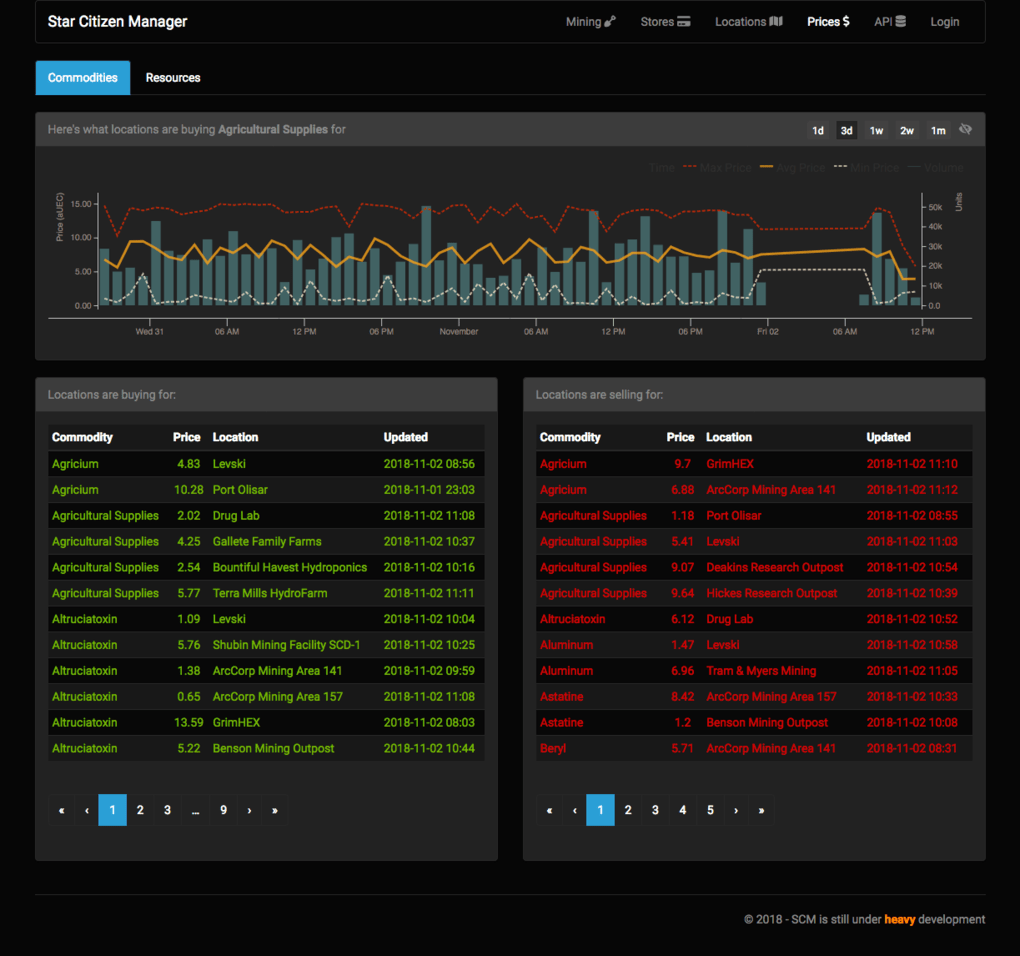Click Altruciatoxin in the GrimHEX buying row
This screenshot has height=956, width=1020.
(85, 723)
